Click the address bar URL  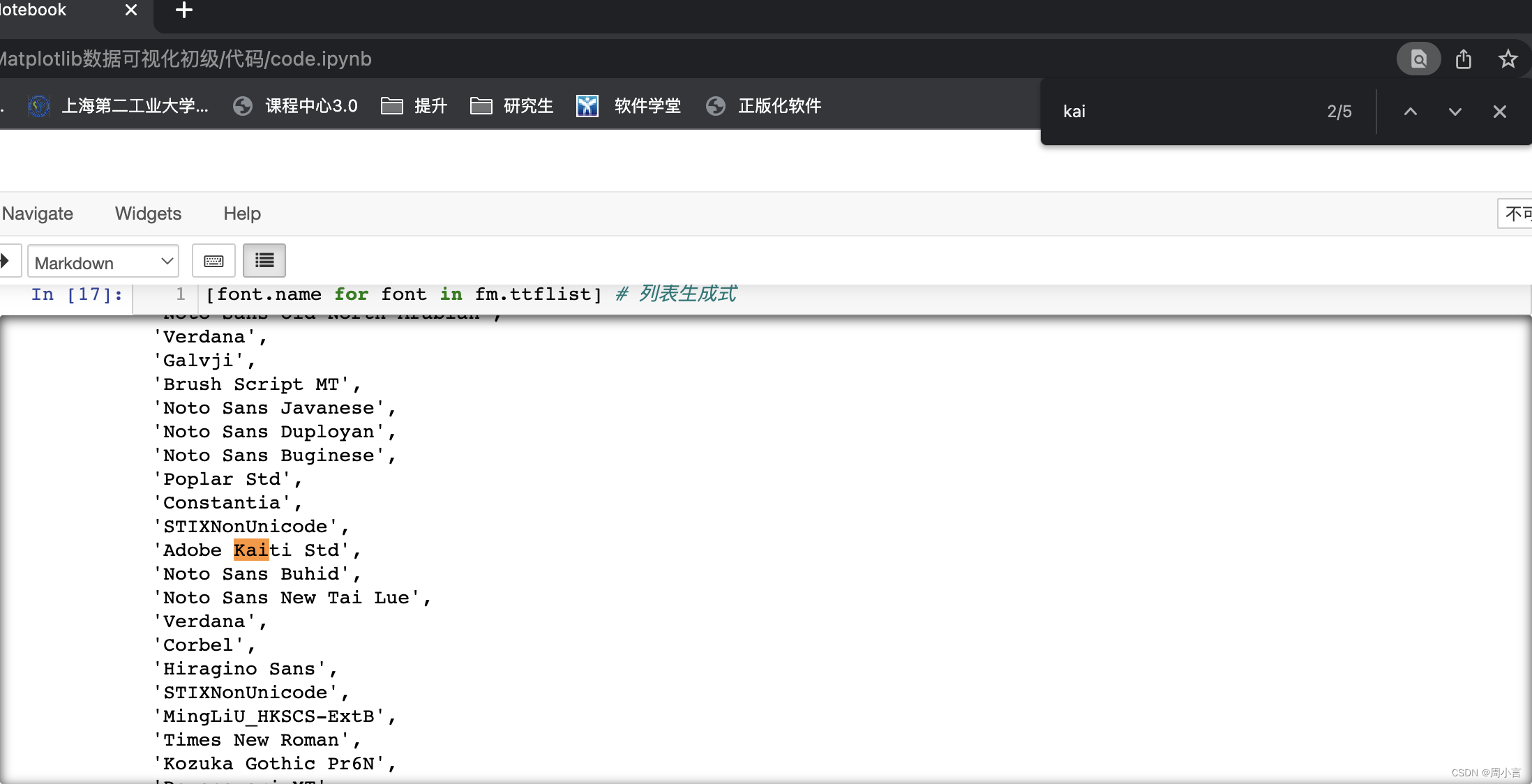tap(186, 59)
